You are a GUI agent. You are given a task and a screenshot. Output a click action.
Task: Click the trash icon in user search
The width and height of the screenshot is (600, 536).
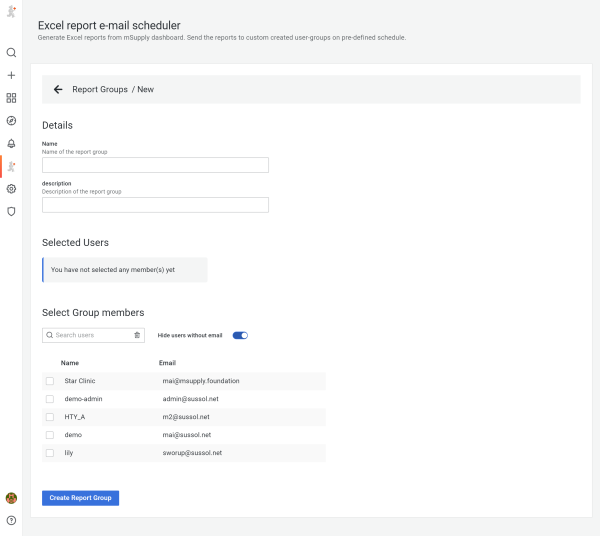[137, 335]
